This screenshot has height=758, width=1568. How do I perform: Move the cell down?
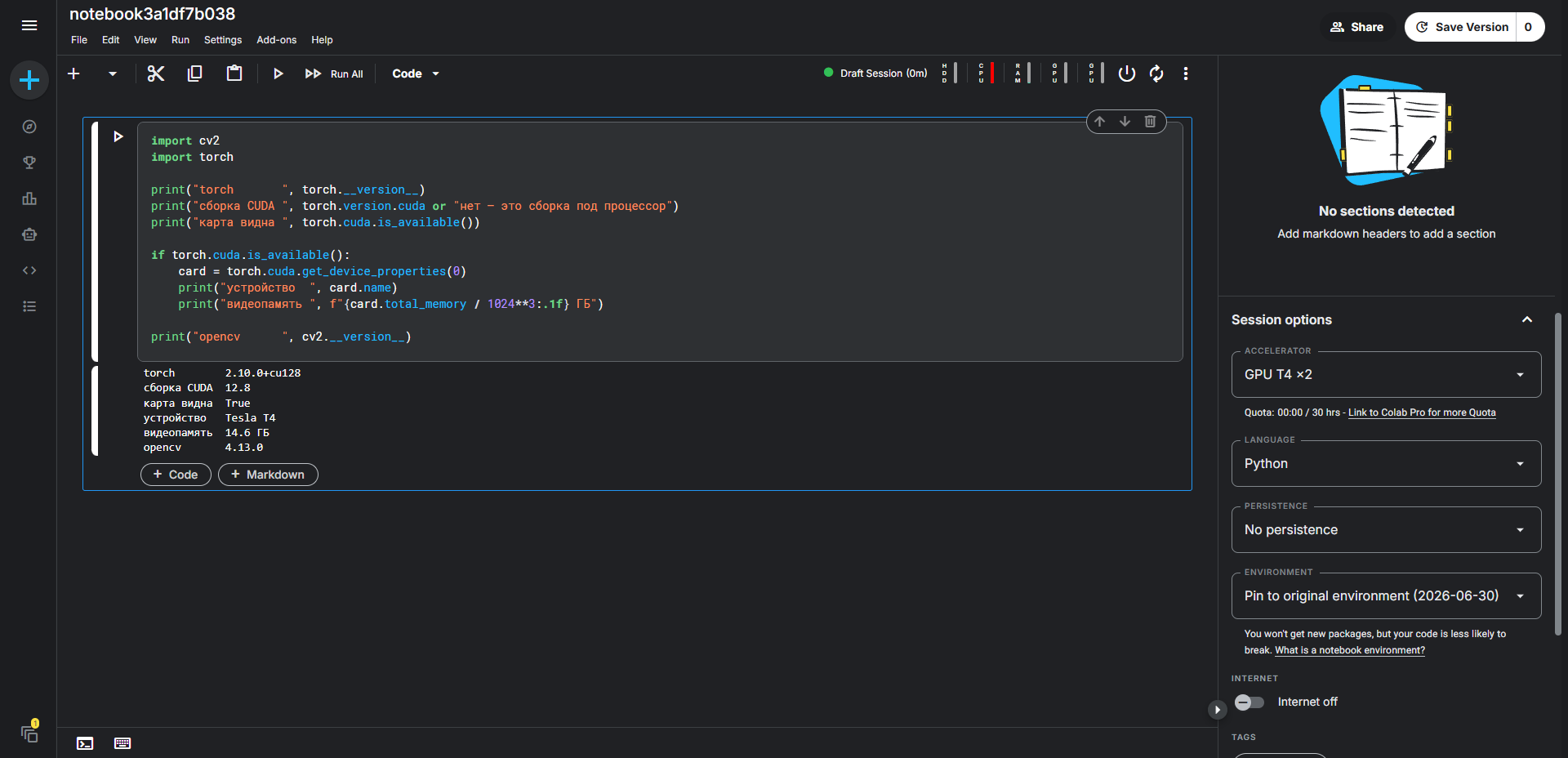(1125, 122)
